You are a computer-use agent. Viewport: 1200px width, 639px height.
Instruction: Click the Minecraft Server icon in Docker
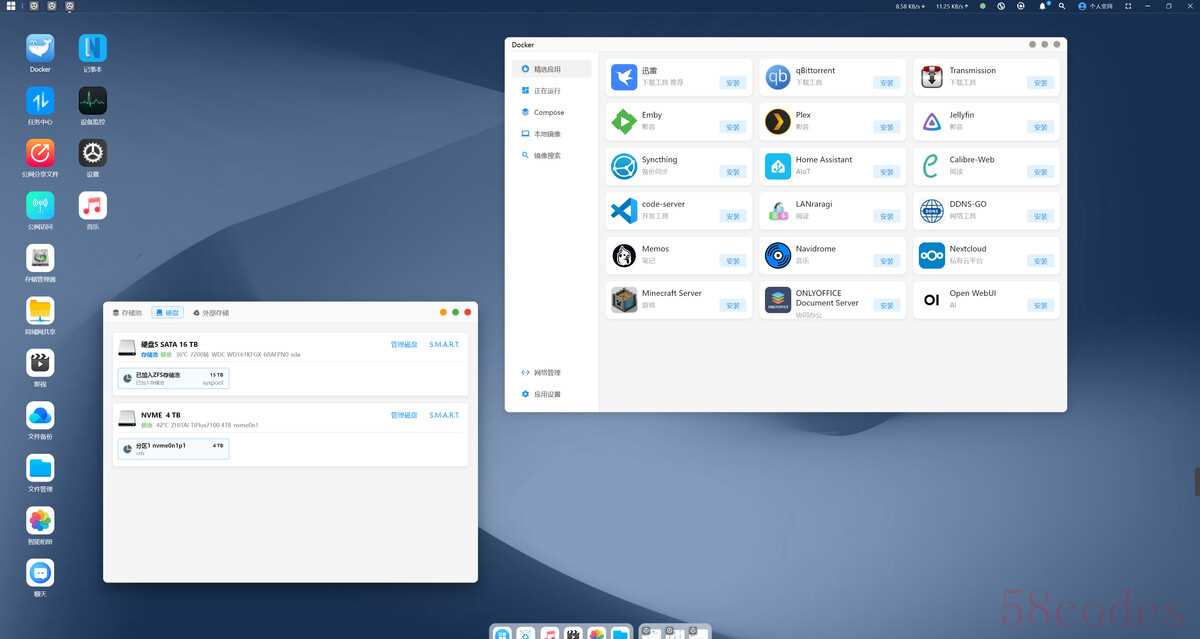pyautogui.click(x=624, y=300)
